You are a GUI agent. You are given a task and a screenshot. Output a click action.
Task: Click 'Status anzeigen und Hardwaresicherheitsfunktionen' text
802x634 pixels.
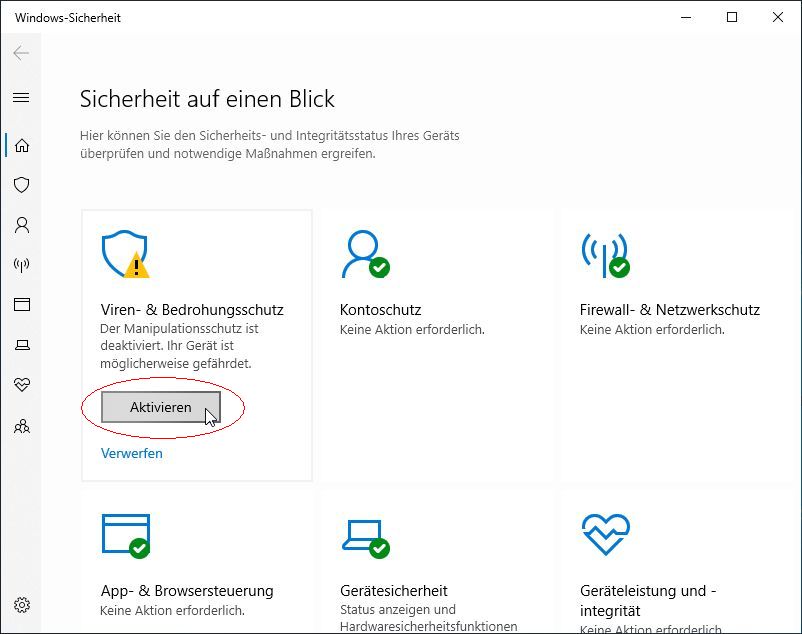[429, 618]
